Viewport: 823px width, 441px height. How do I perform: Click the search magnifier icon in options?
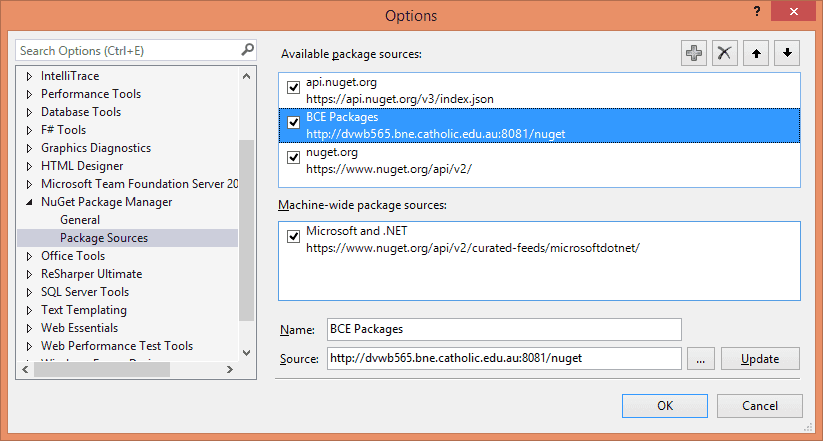[247, 49]
